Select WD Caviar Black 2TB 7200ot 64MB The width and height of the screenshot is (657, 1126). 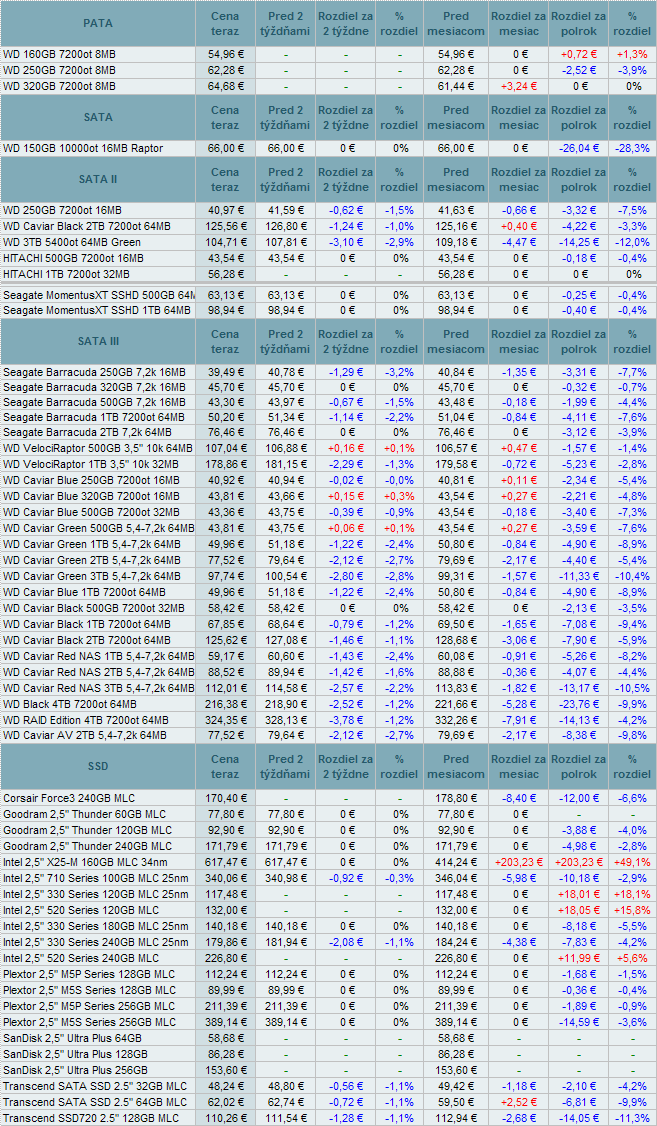pos(87,226)
